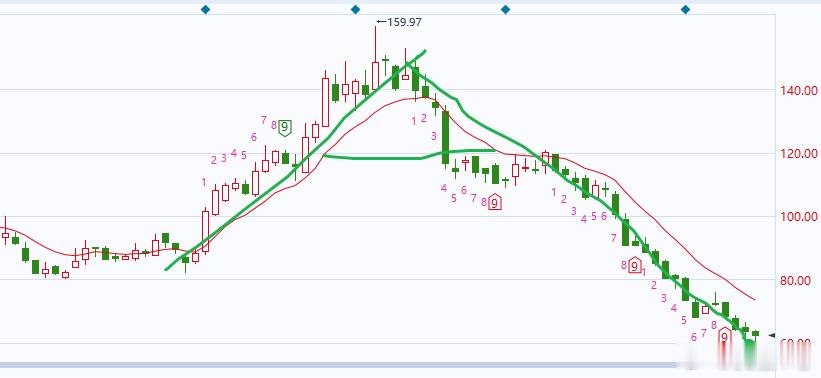Click the current price arrow on the axis
The image size is (821, 378).
tap(771, 335)
